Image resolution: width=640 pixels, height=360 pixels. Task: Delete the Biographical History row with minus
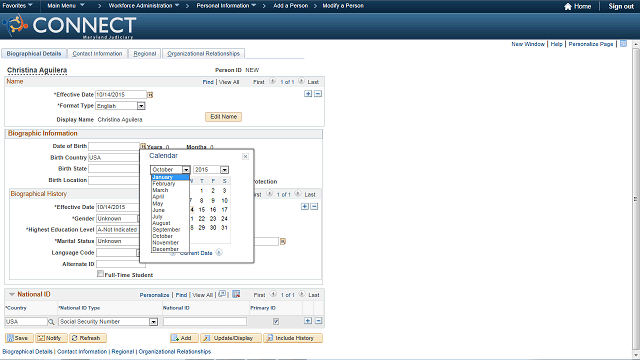pyautogui.click(x=314, y=207)
